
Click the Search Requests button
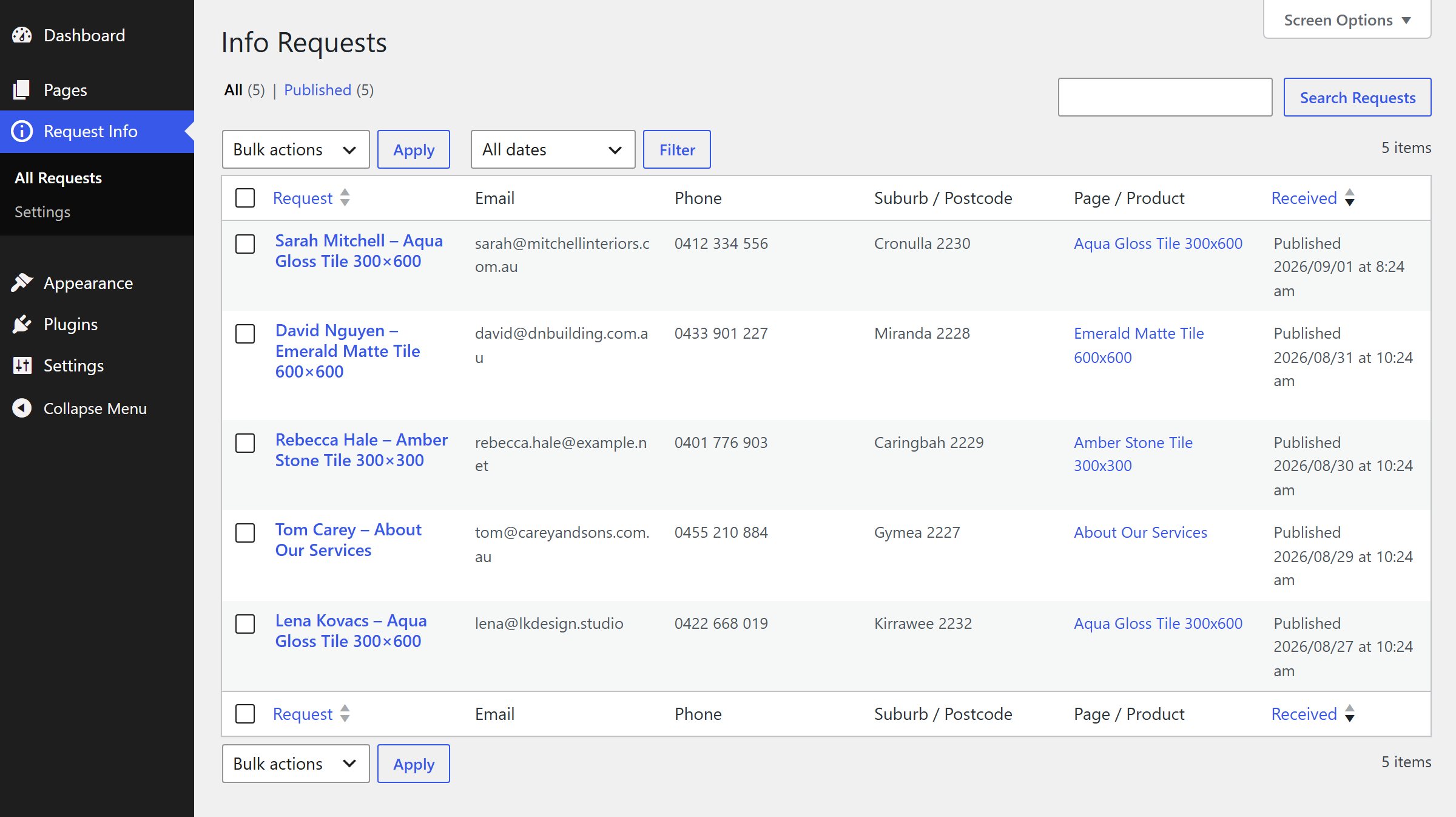(1357, 97)
